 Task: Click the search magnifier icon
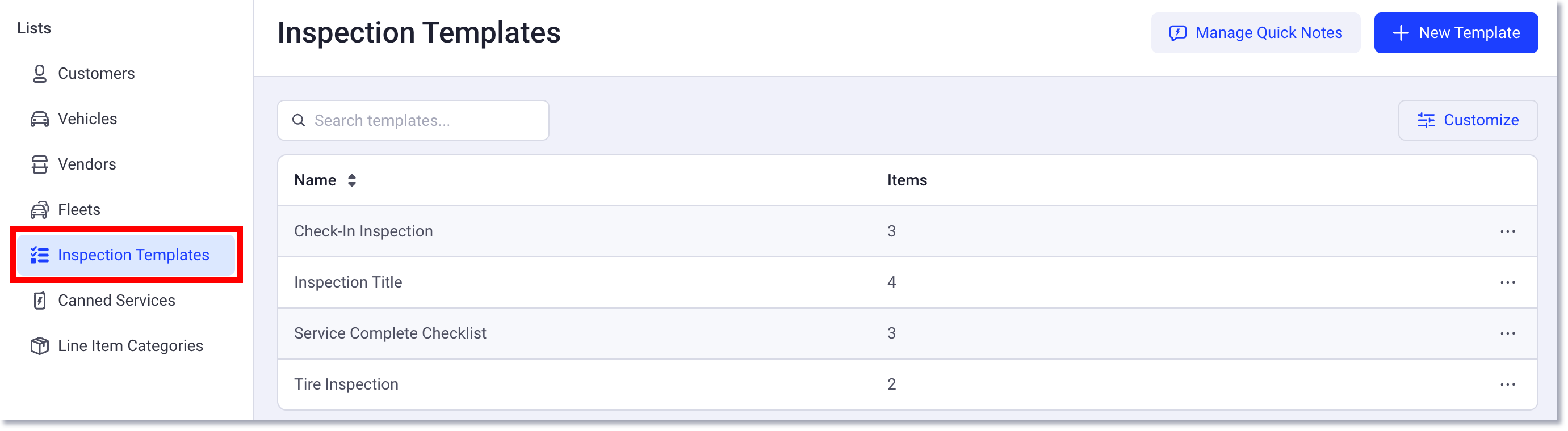tap(299, 120)
